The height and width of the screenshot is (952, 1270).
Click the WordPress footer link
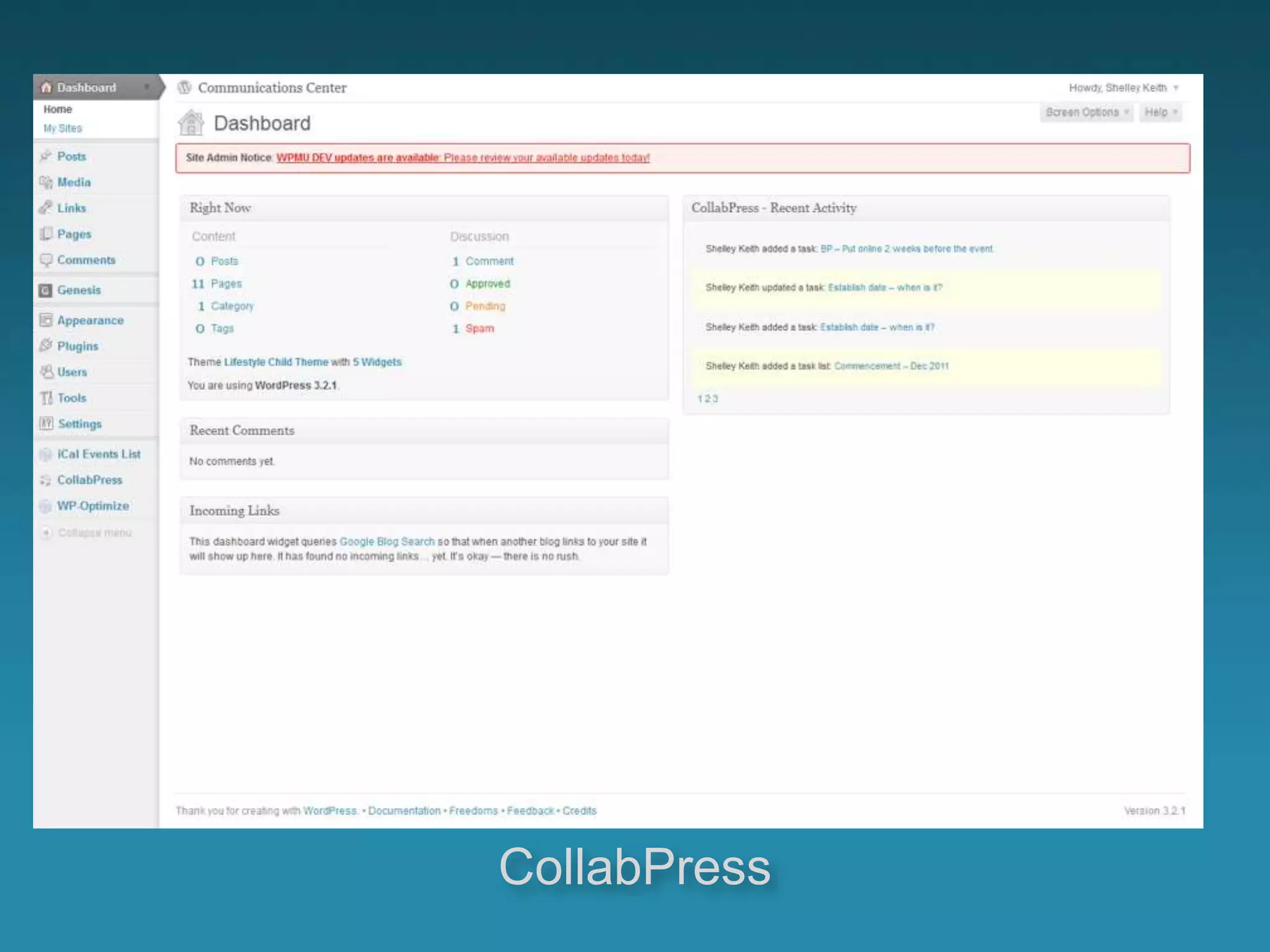[x=330, y=811]
